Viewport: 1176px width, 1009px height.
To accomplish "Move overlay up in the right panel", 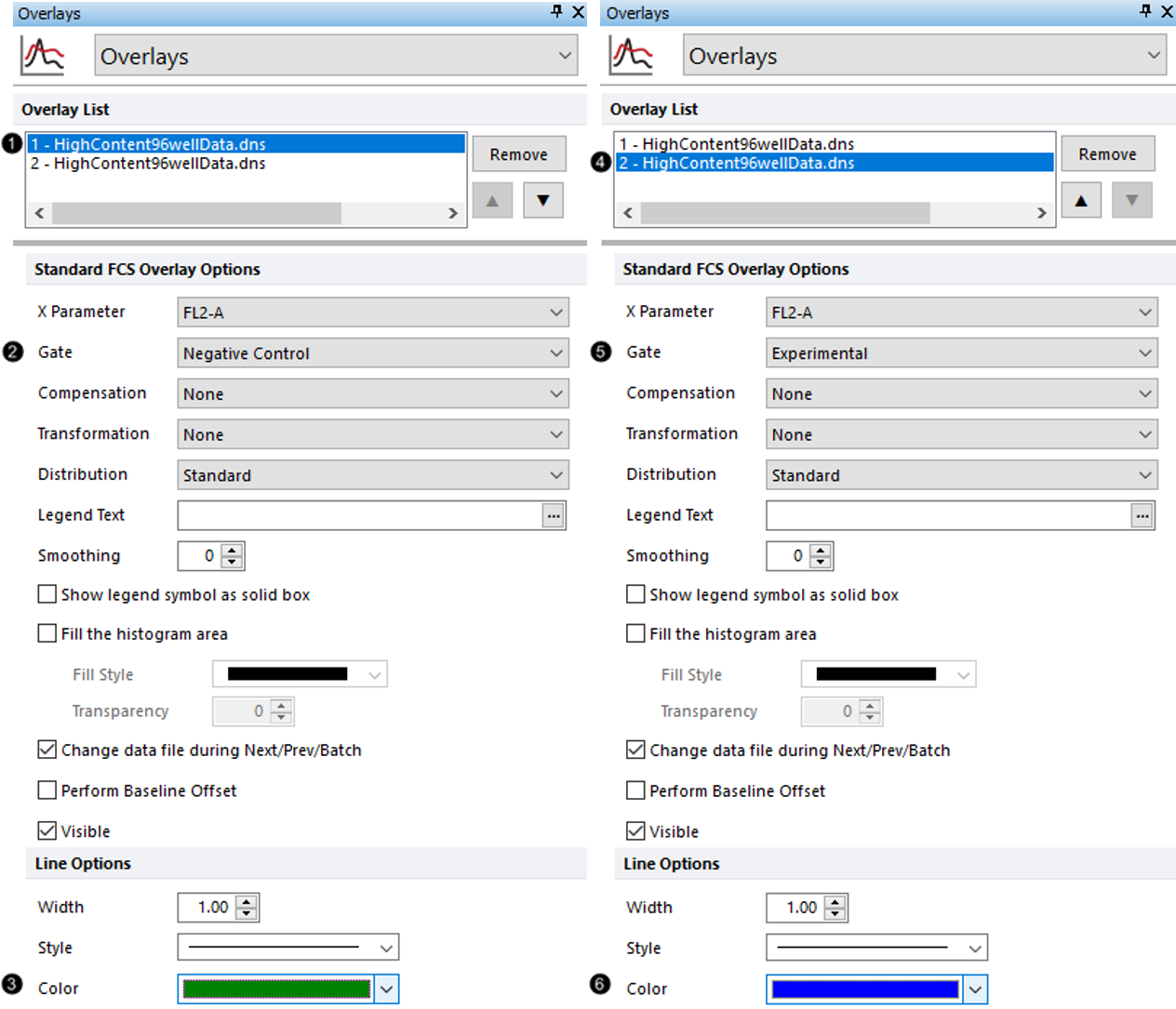I will click(x=1081, y=200).
